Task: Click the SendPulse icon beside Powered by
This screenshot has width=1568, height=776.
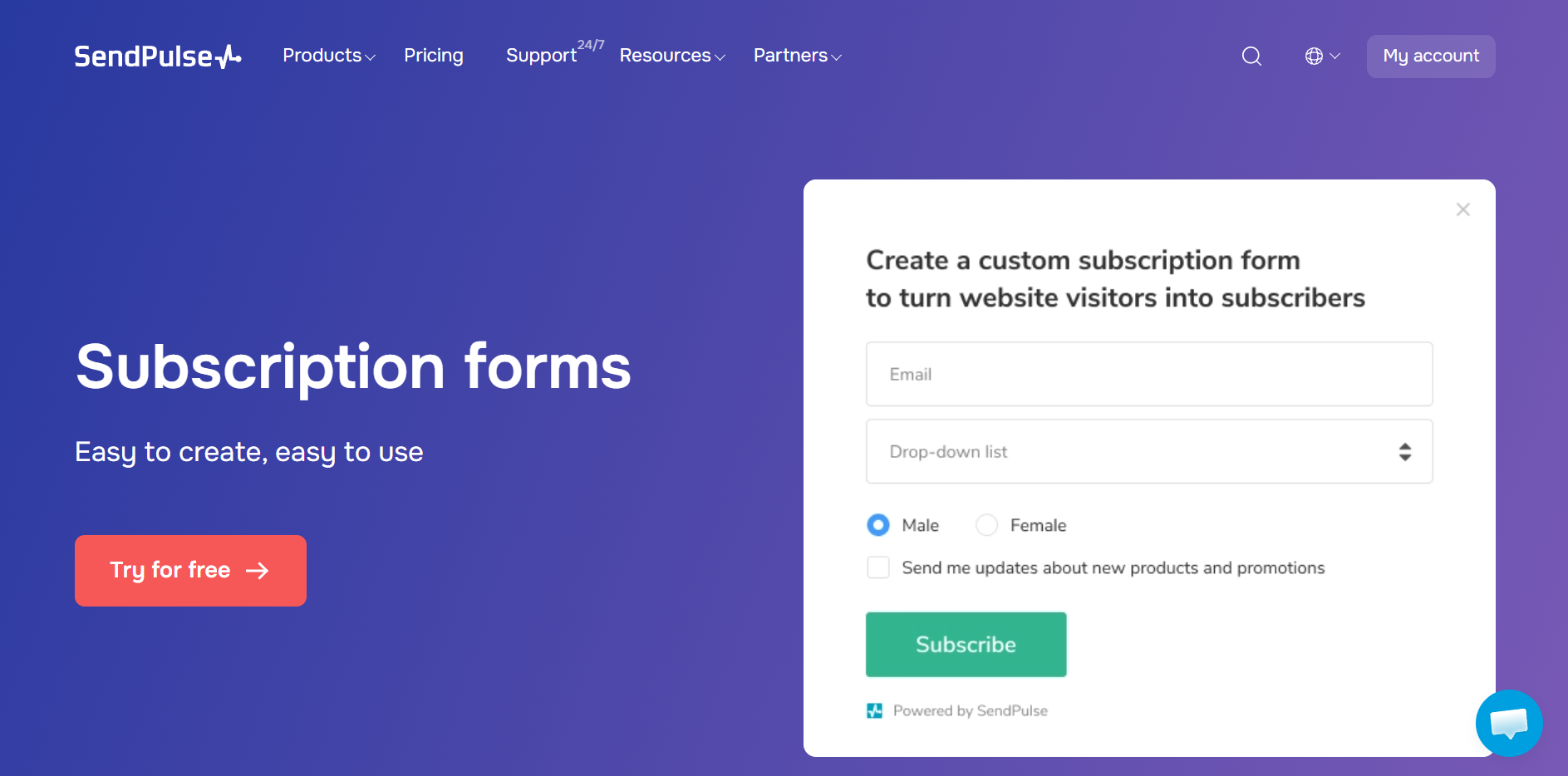Action: click(874, 710)
